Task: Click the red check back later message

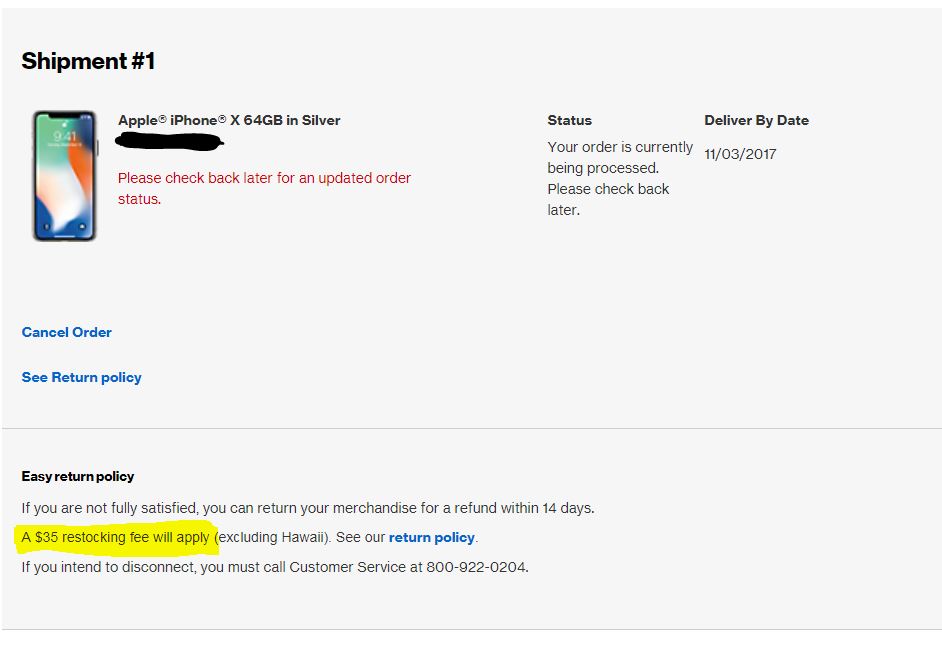Action: (264, 188)
